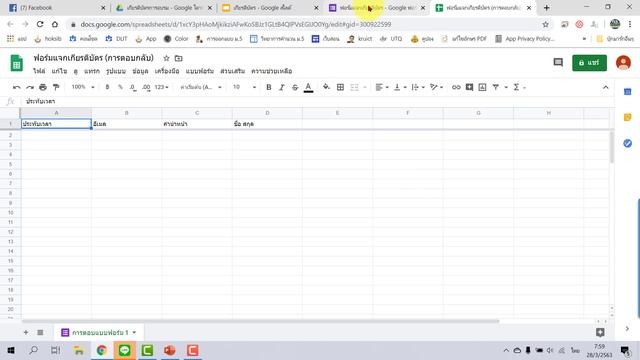Open vertical align dropdown
Screen dimensions: 640x360
tap(400, 87)
